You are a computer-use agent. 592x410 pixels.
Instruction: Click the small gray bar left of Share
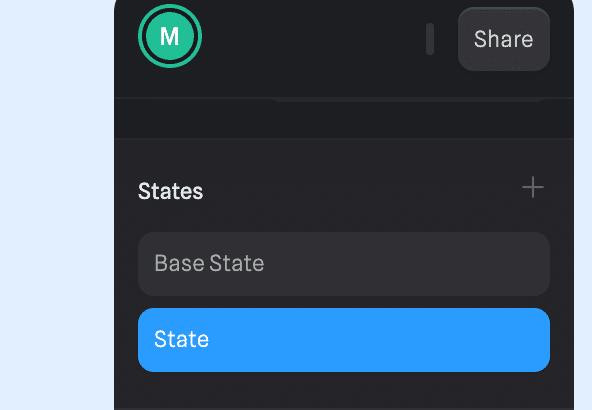430,39
